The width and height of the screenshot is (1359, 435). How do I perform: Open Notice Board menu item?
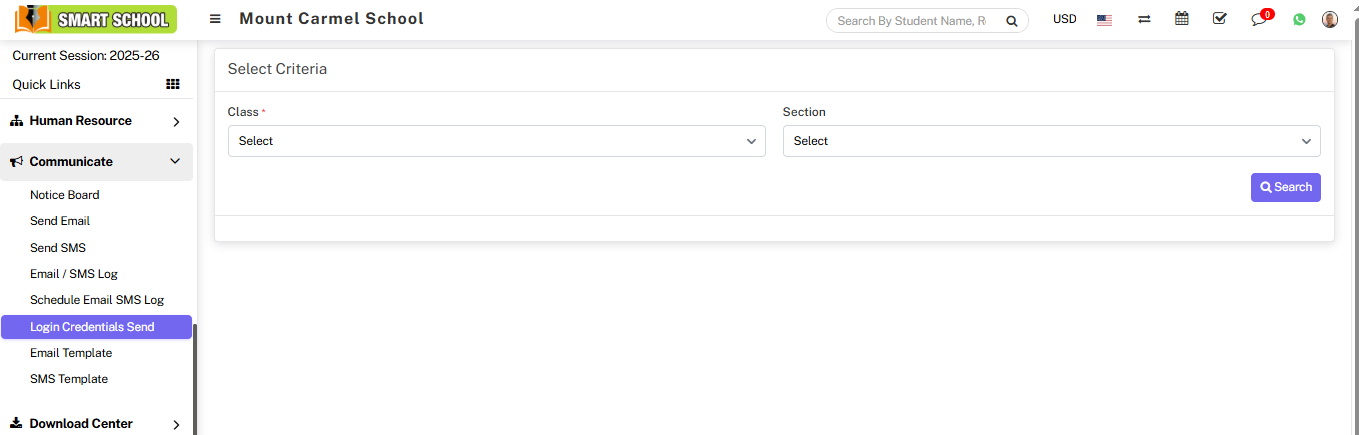64,195
